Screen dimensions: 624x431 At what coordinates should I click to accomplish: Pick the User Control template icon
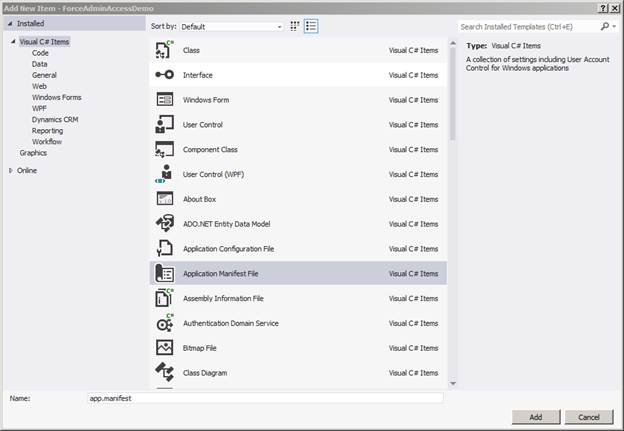165,125
